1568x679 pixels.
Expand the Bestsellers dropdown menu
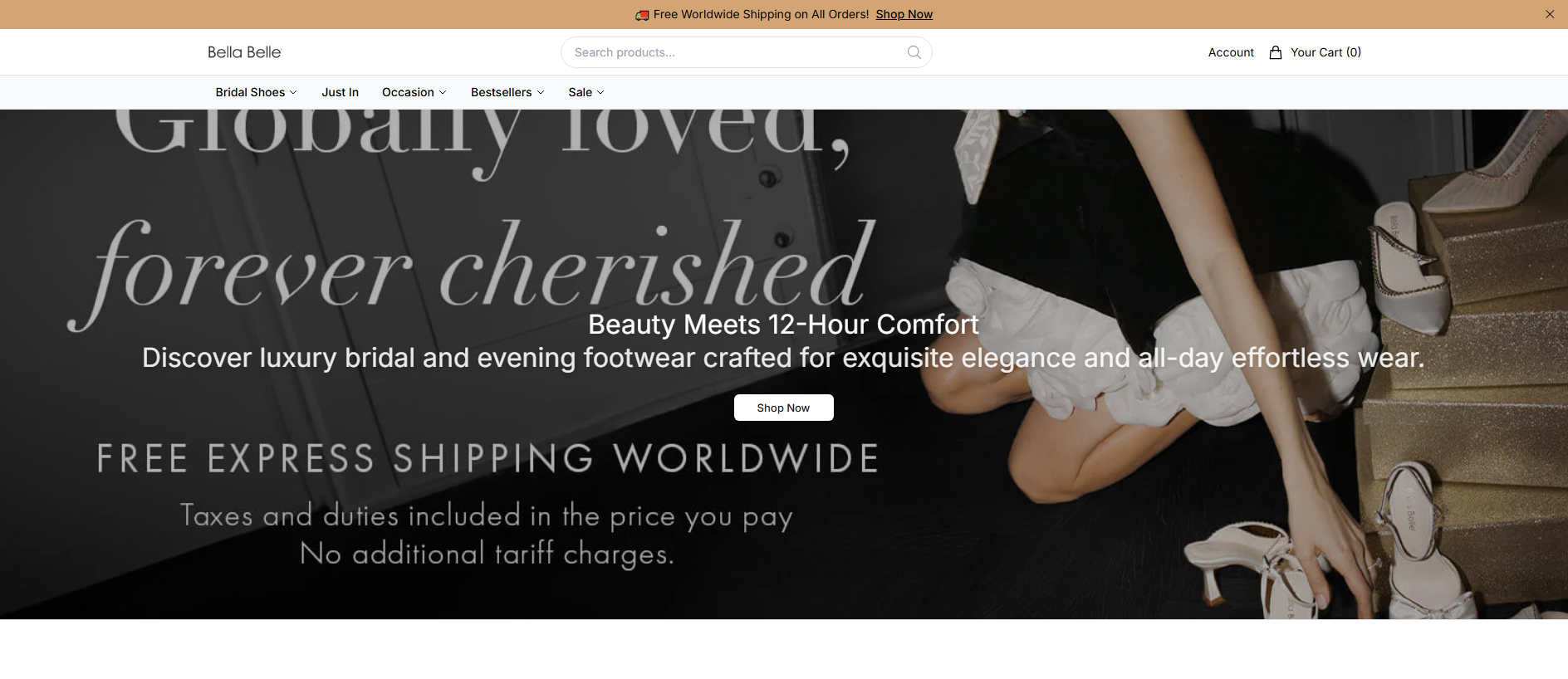(507, 92)
